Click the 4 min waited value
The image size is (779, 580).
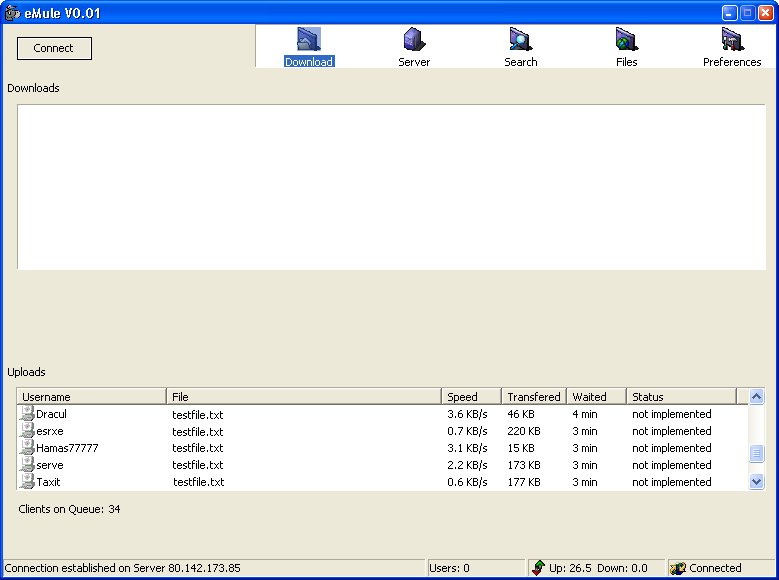coord(585,414)
